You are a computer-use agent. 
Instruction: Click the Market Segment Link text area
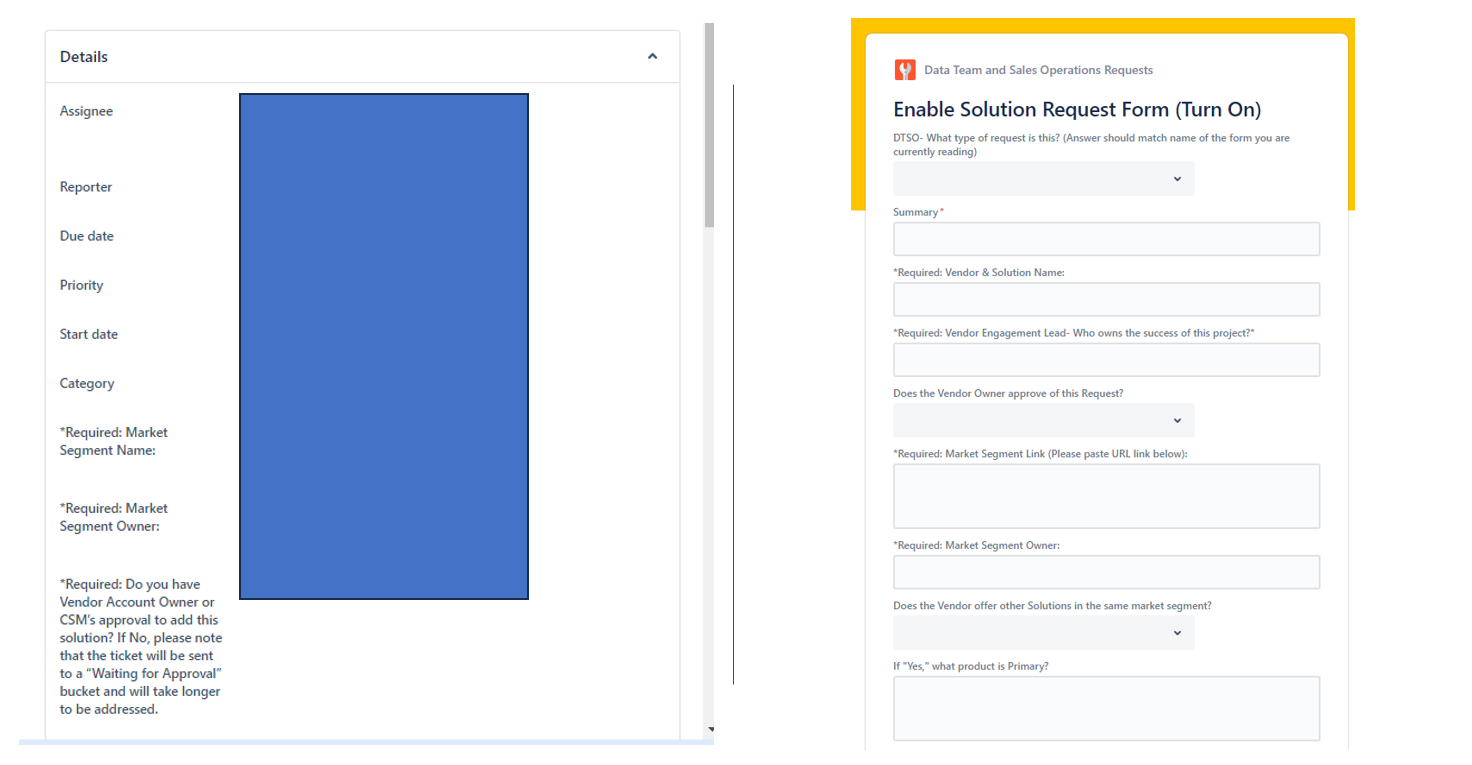pos(1106,496)
